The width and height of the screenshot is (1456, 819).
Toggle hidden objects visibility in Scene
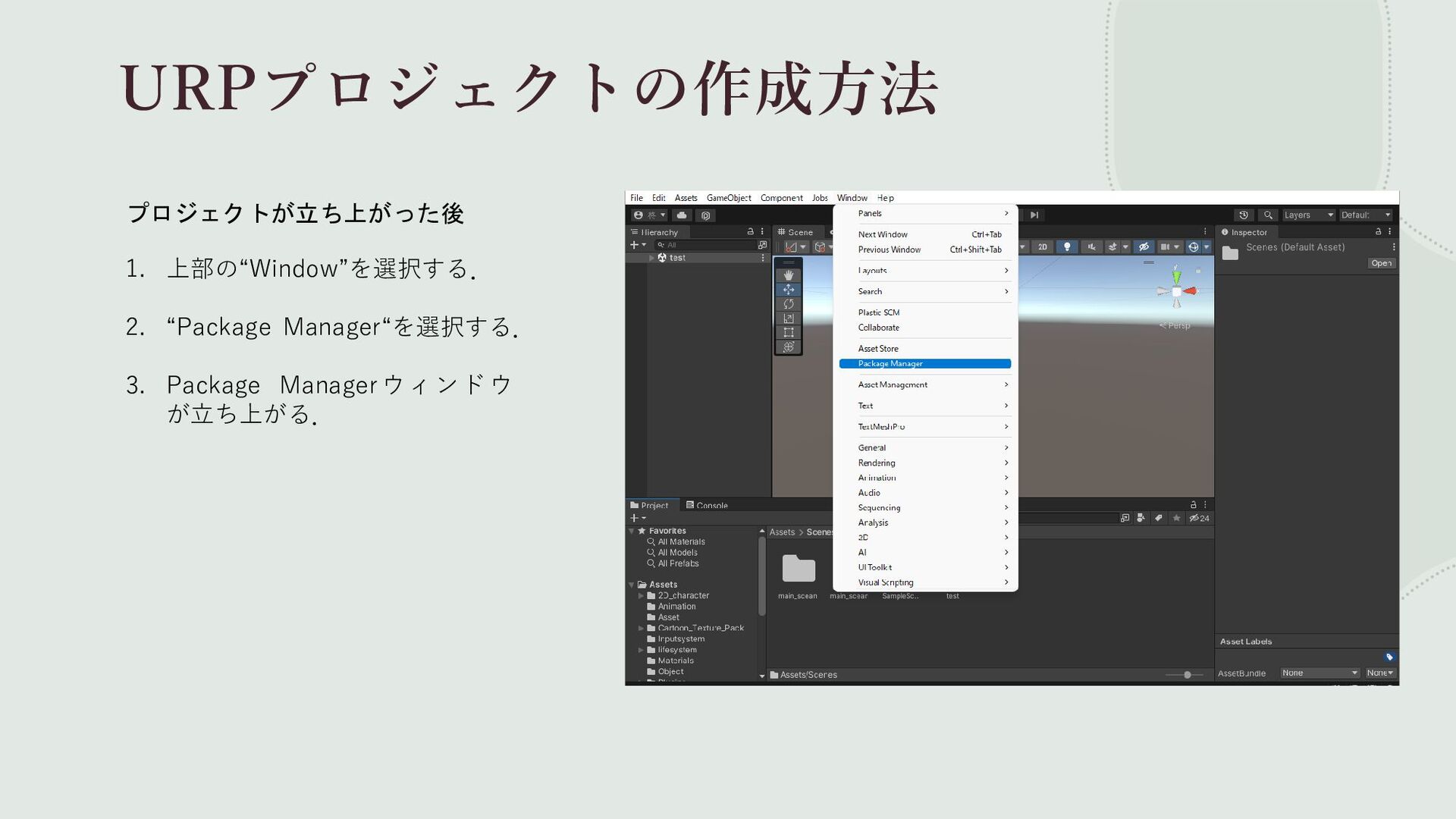[x=1144, y=247]
